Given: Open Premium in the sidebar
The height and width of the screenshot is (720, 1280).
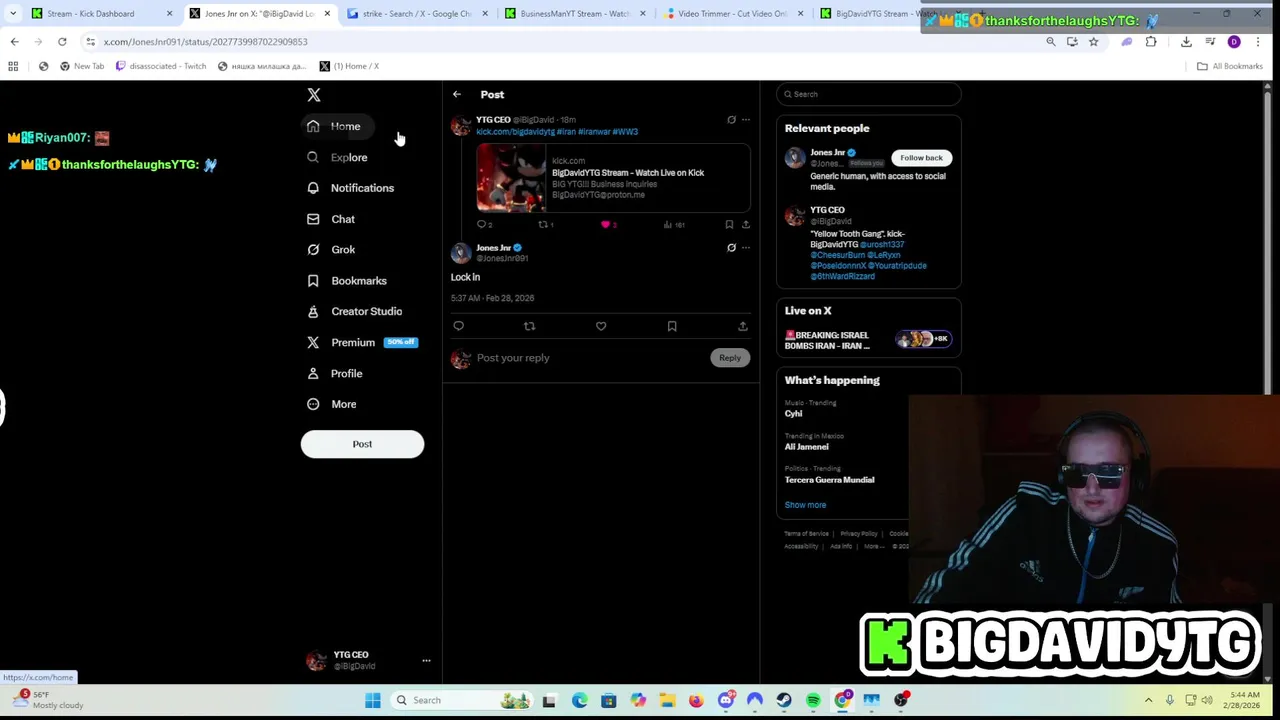Looking at the screenshot, I should [x=362, y=342].
